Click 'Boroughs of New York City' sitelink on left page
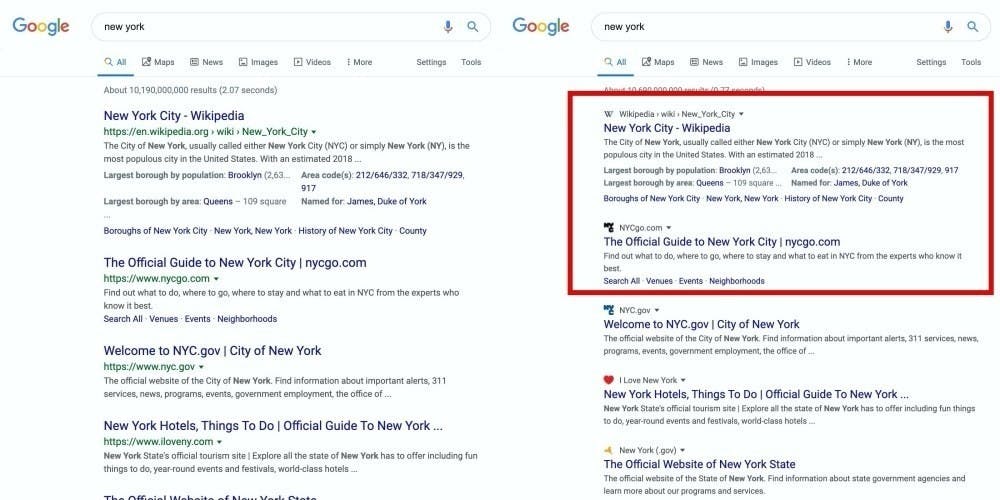The image size is (1000, 500). coord(156,231)
